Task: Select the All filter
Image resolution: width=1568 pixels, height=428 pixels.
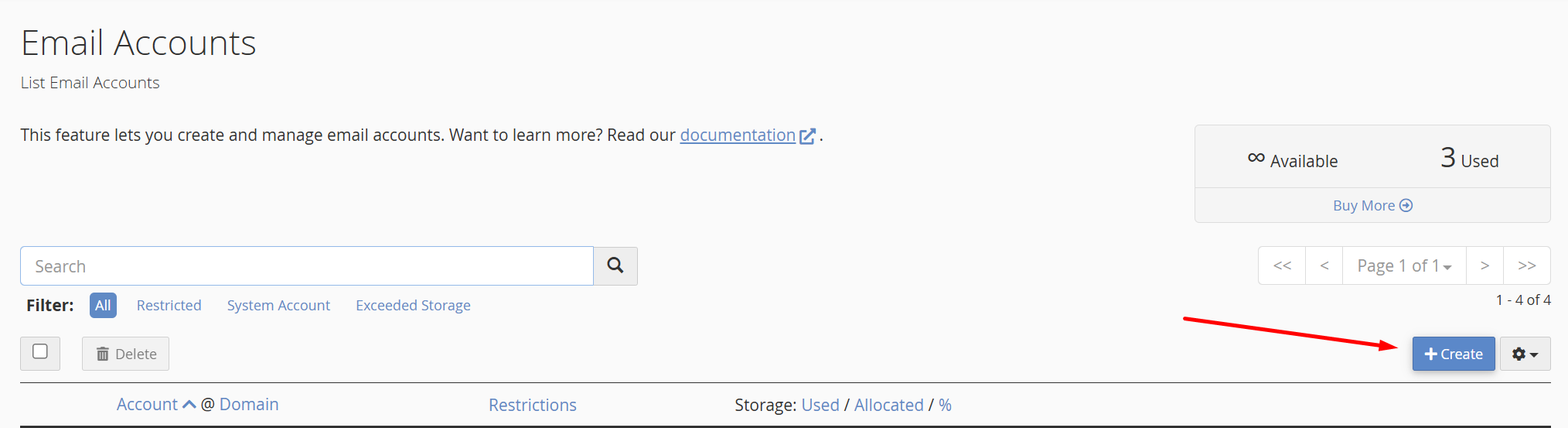Action: (x=103, y=305)
